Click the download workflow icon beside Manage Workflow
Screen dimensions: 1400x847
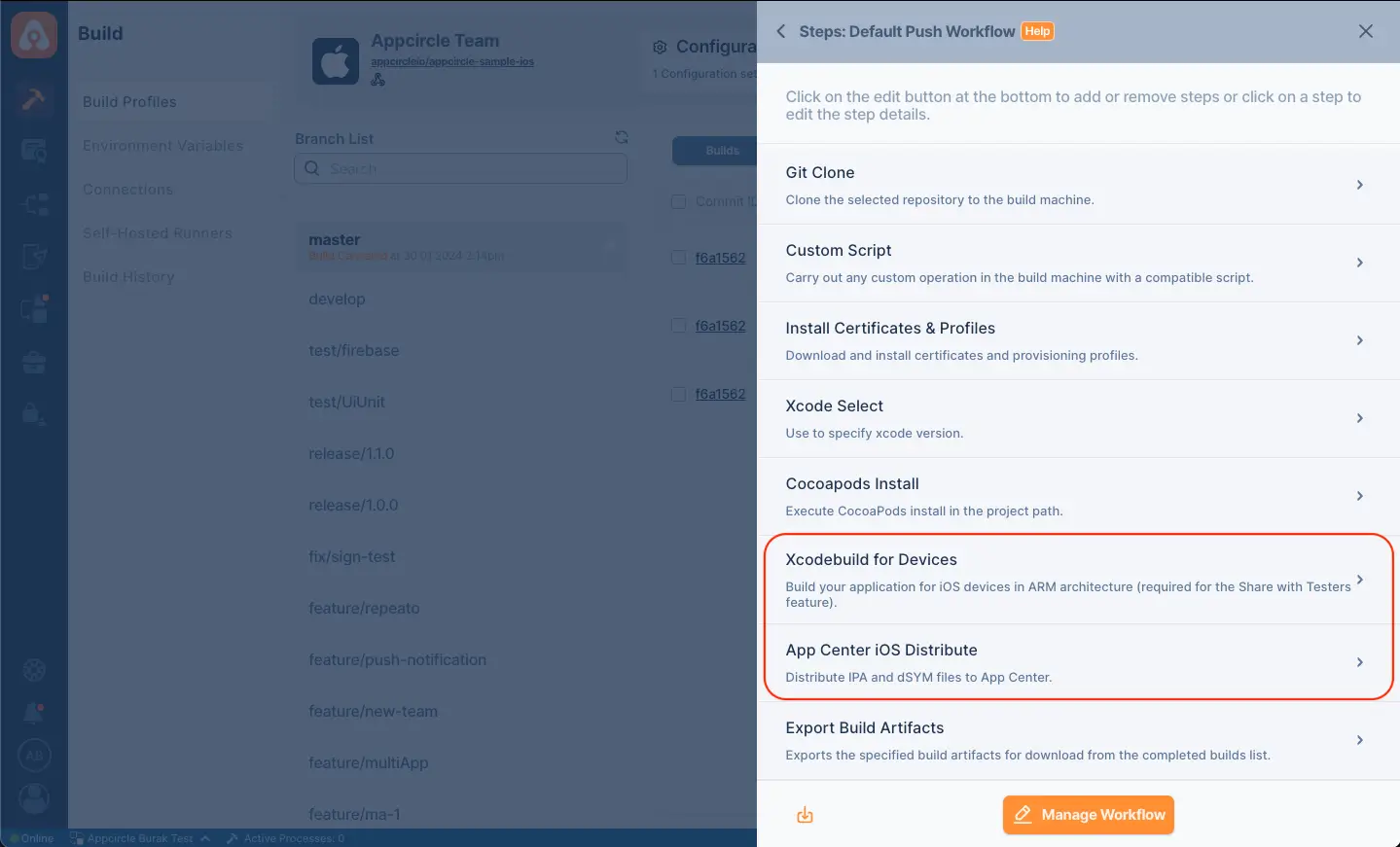click(805, 815)
